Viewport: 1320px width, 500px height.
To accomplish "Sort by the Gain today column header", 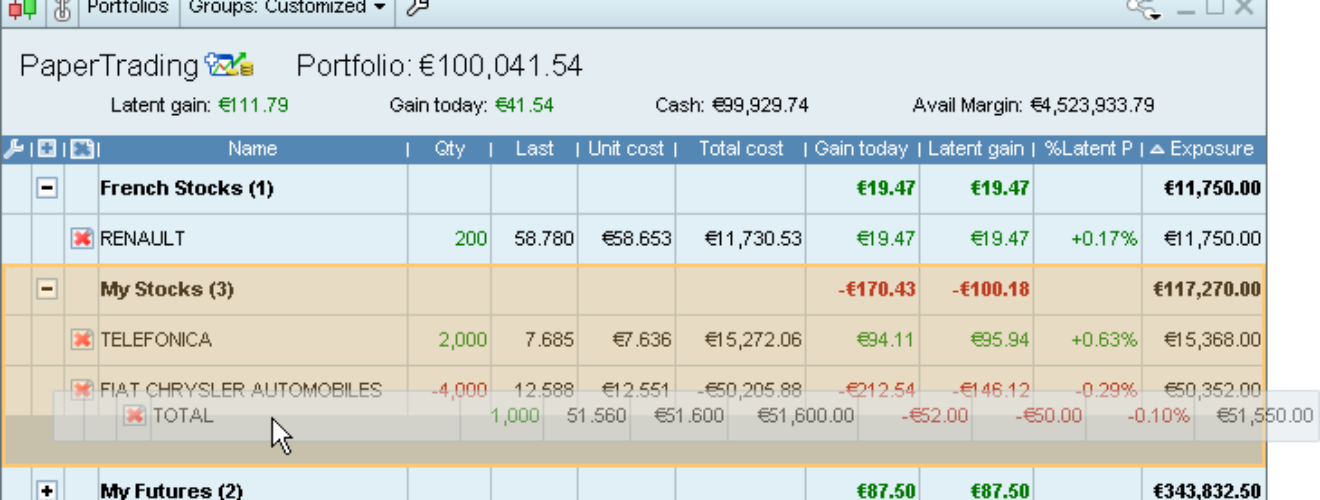I will click(x=861, y=149).
